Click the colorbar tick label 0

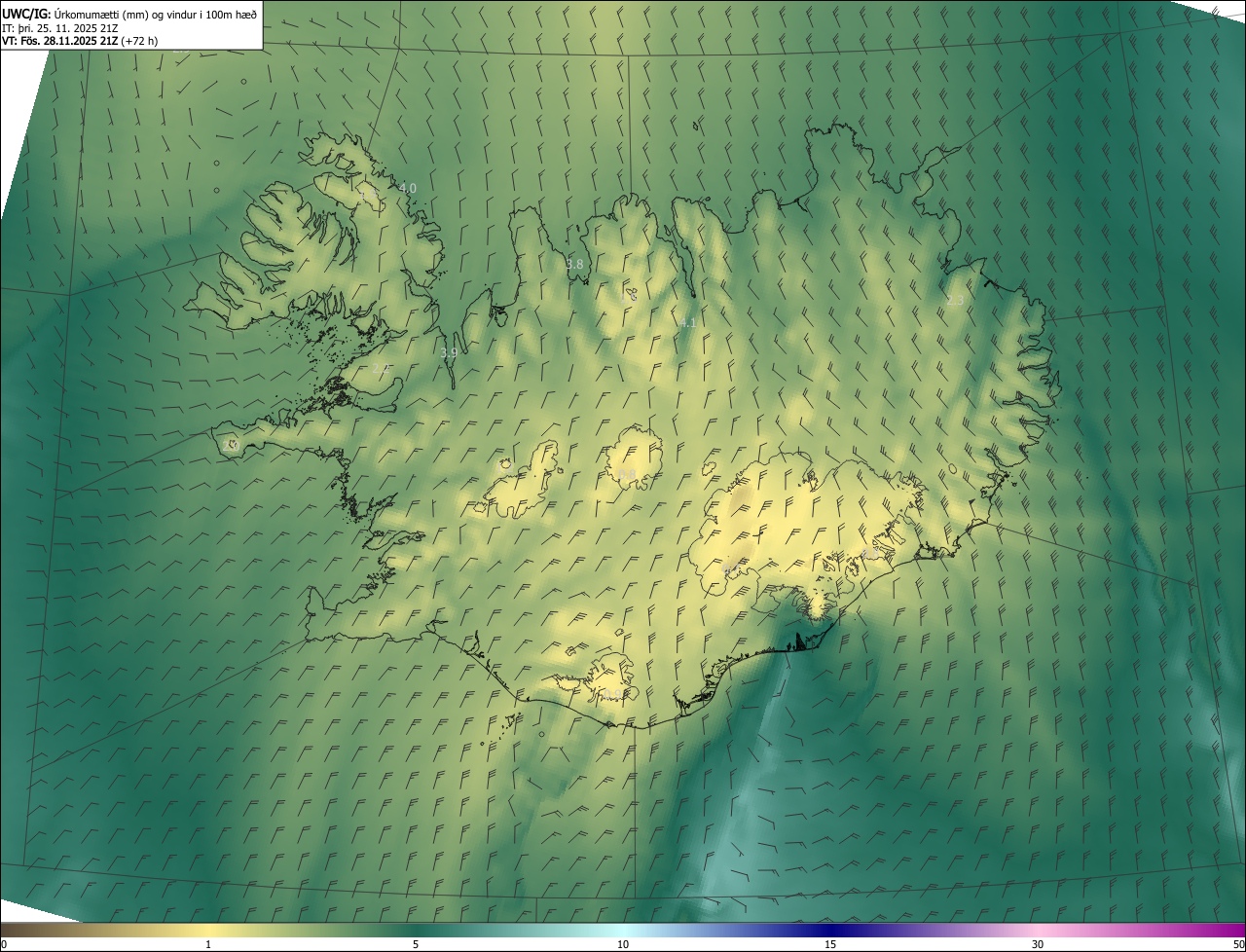(4, 944)
